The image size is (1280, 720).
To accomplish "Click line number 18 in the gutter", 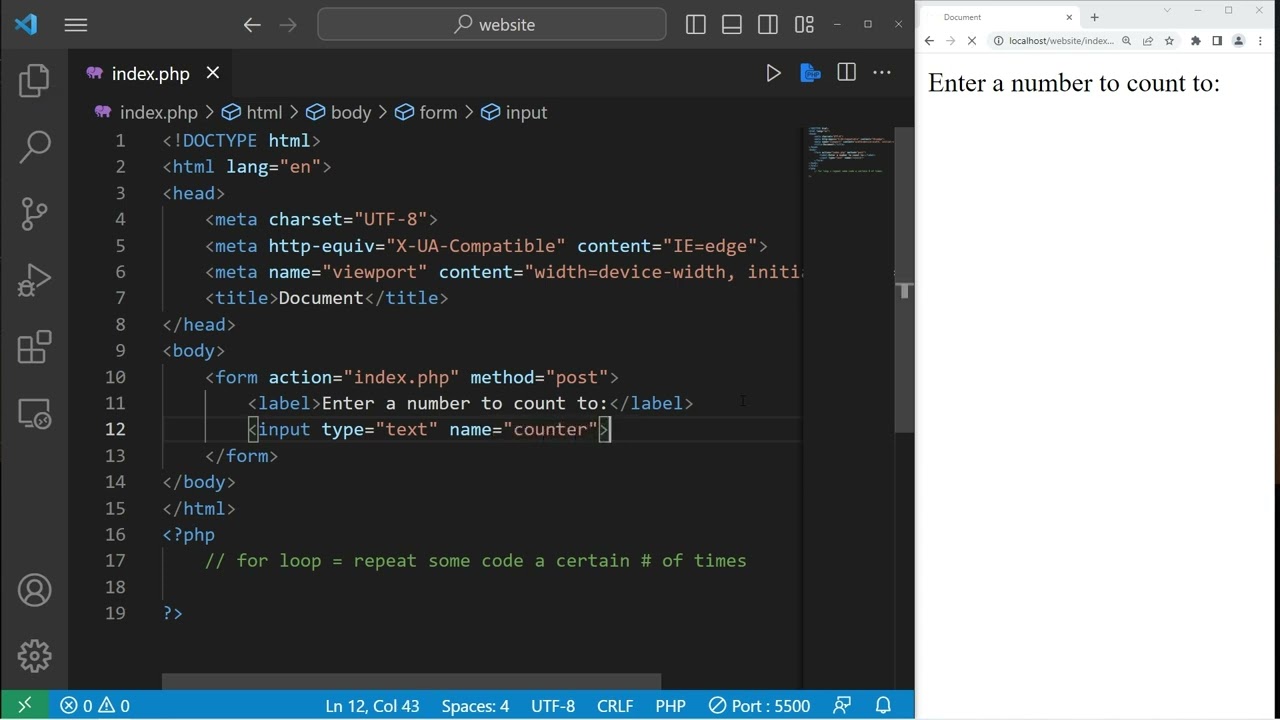I will 114,587.
